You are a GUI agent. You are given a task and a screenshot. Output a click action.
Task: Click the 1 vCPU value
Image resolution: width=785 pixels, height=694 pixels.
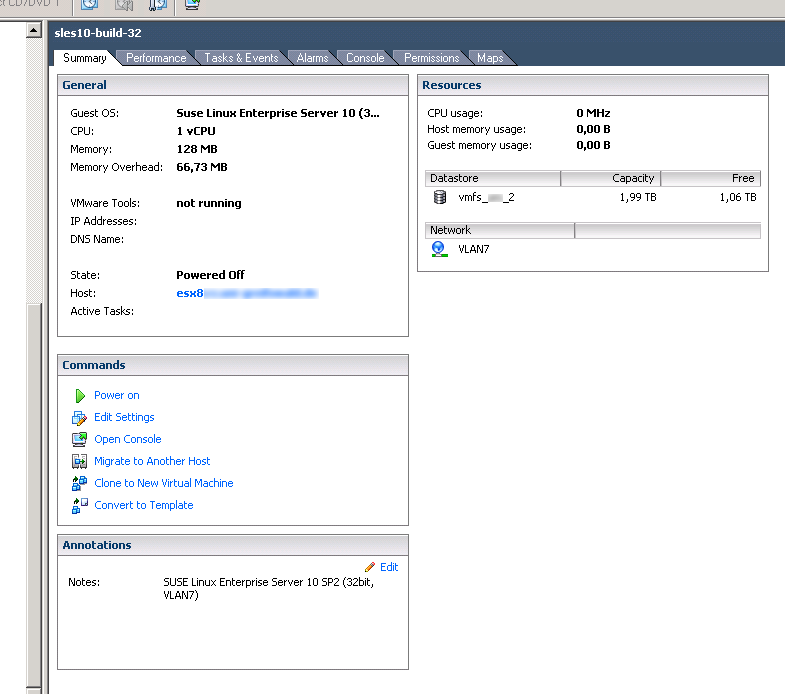196,131
